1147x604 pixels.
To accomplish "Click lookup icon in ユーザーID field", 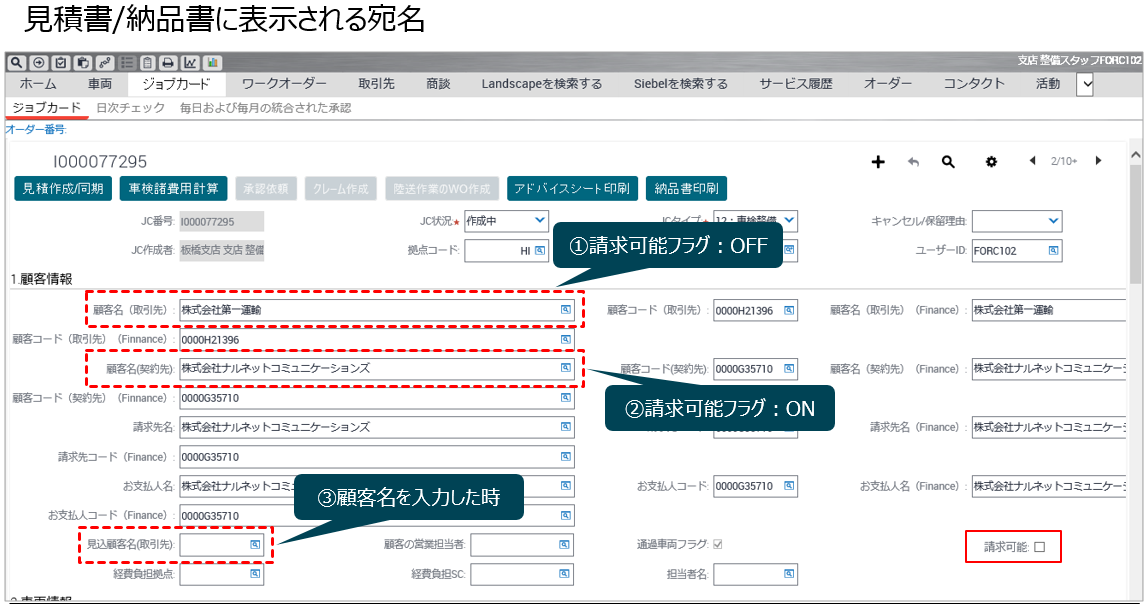I will point(1053,251).
